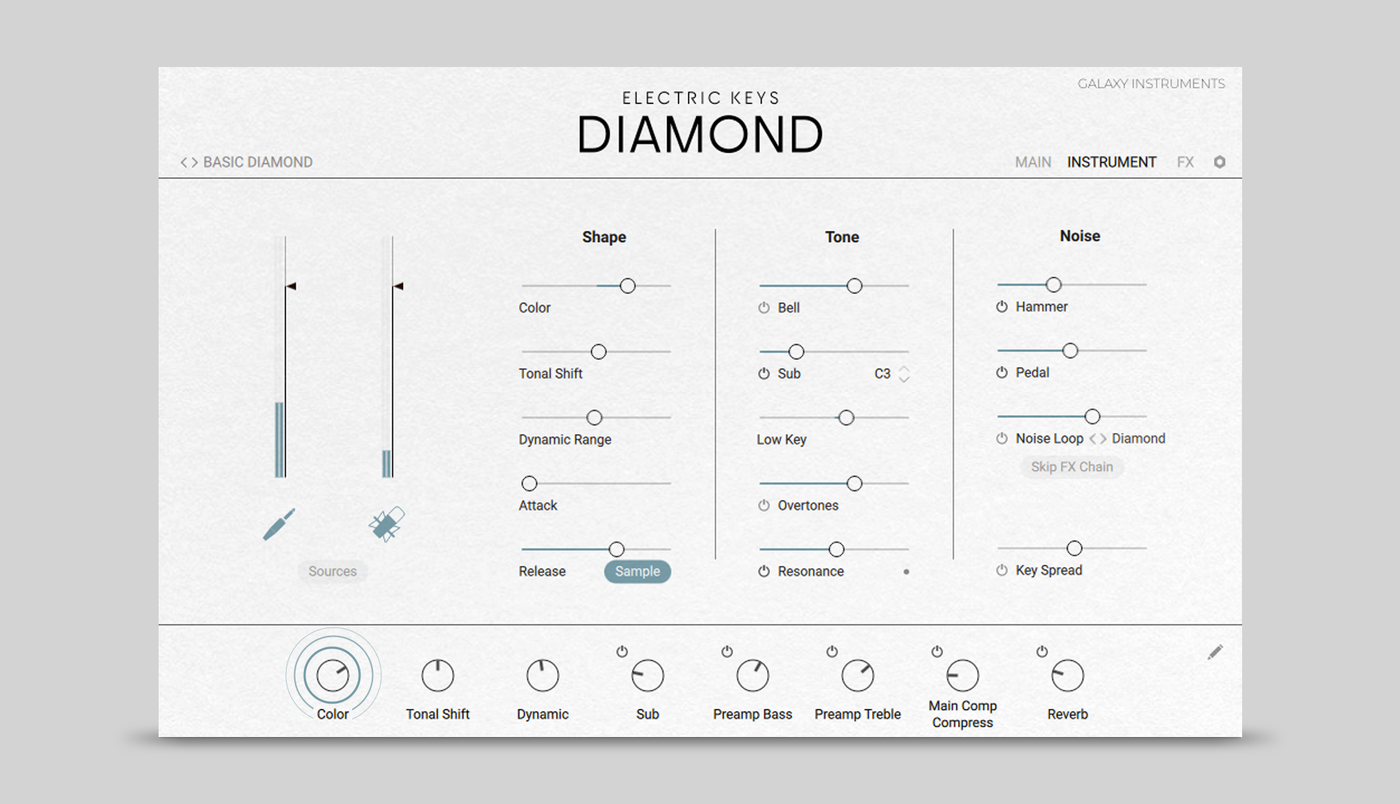Image resolution: width=1400 pixels, height=804 pixels.
Task: Toggle the Resonance power switch
Action: [764, 572]
